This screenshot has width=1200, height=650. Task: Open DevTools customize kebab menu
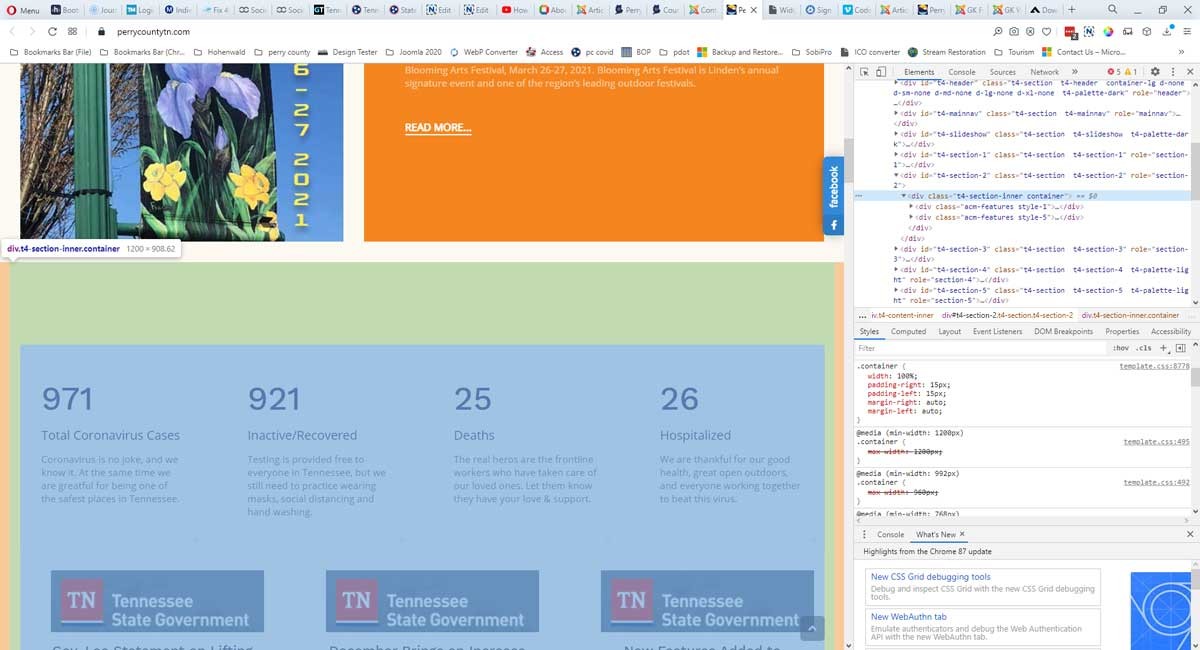click(1172, 72)
